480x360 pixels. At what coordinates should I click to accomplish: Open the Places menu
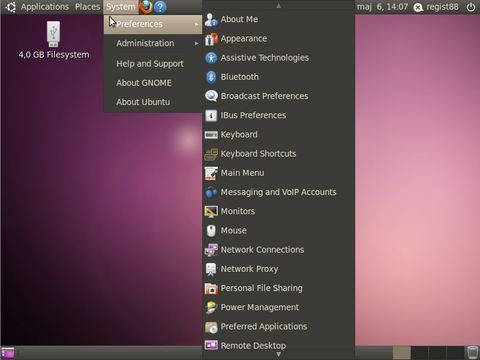(87, 7)
